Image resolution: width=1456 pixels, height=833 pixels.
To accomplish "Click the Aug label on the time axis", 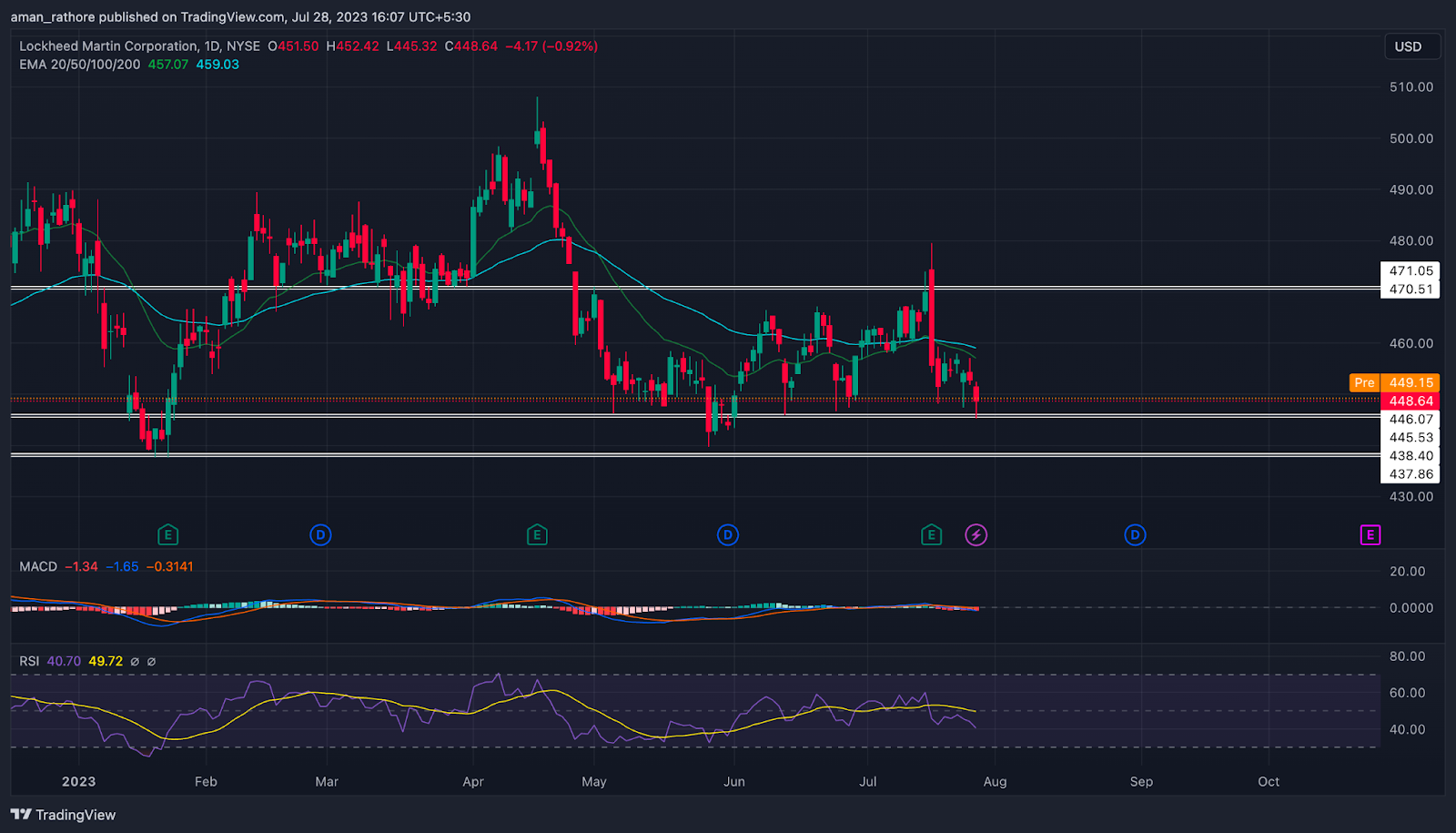I will (995, 781).
